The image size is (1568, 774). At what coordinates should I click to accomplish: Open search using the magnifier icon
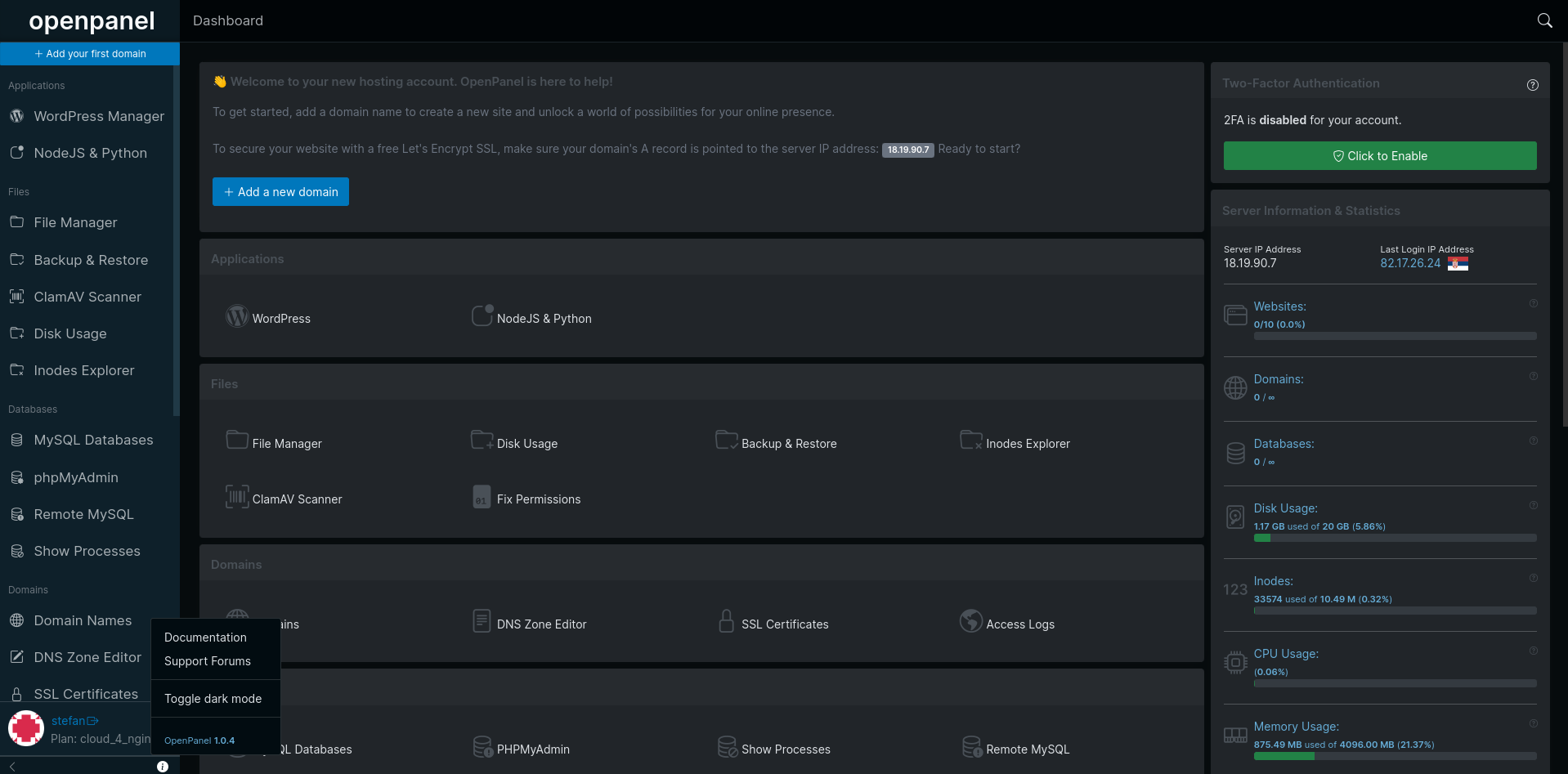tap(1544, 20)
